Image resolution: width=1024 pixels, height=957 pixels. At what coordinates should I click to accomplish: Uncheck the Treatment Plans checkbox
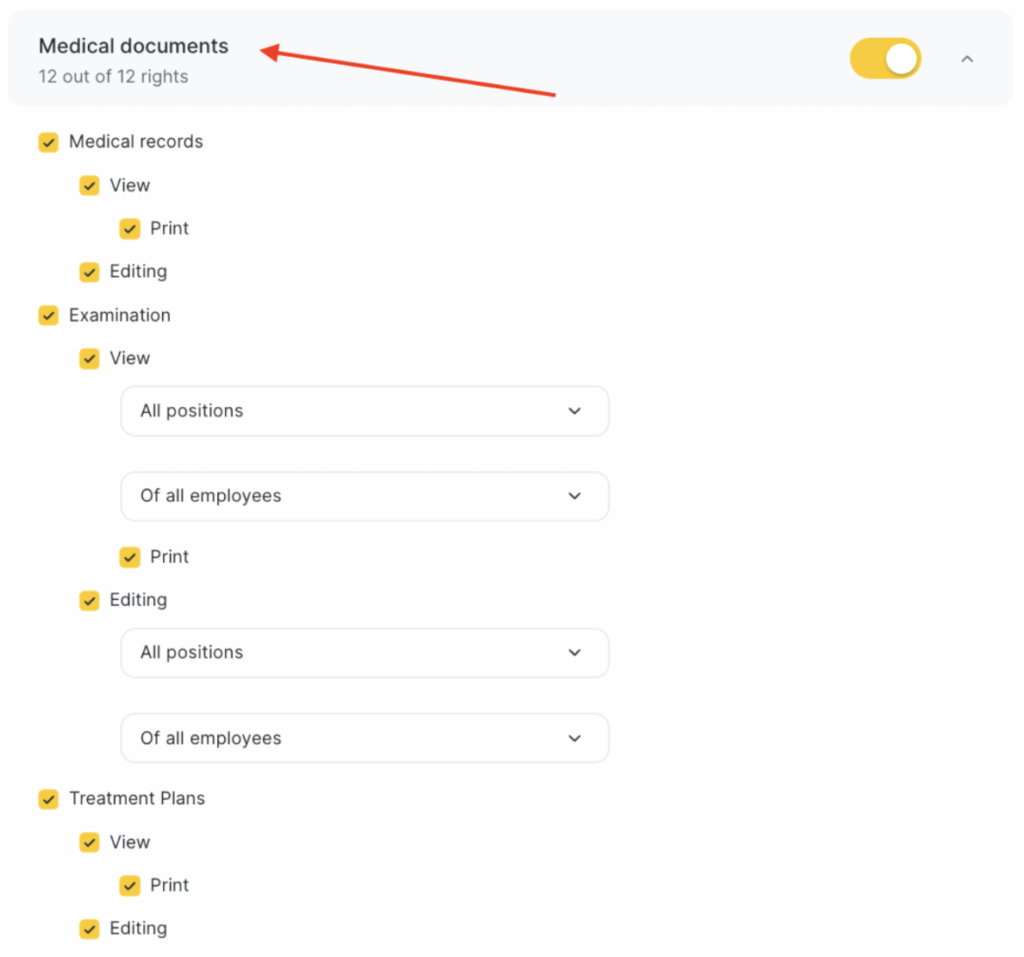48,799
